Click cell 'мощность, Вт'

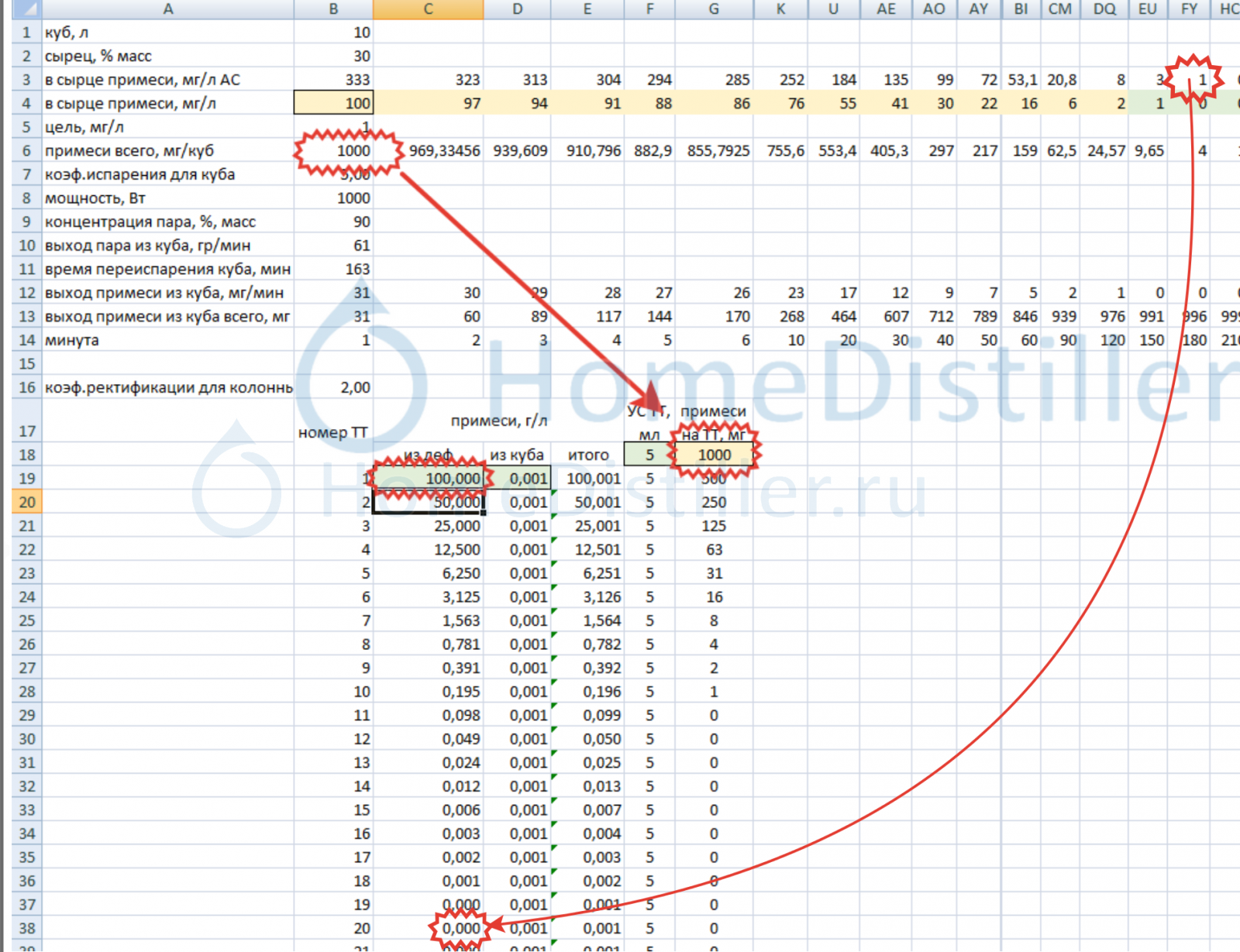click(x=168, y=198)
